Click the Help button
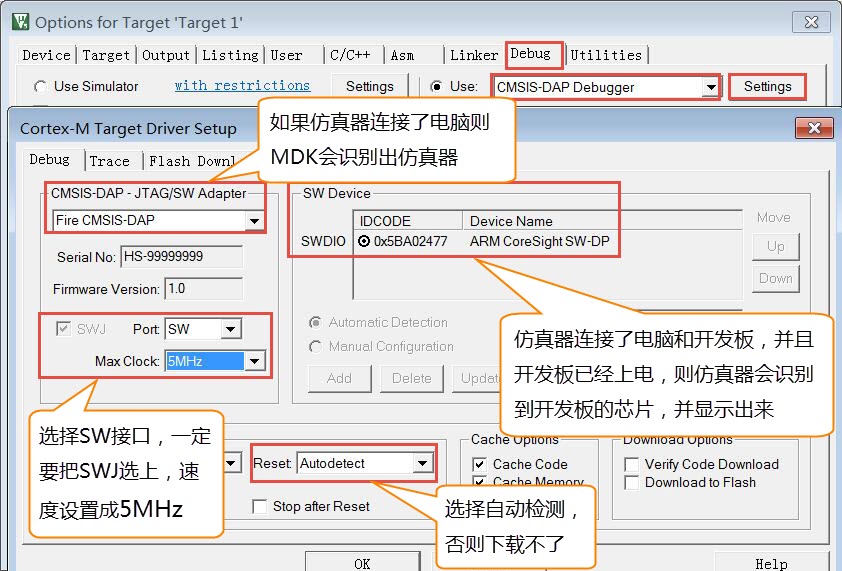Viewport: 842px width, 571px height. pyautogui.click(x=771, y=562)
